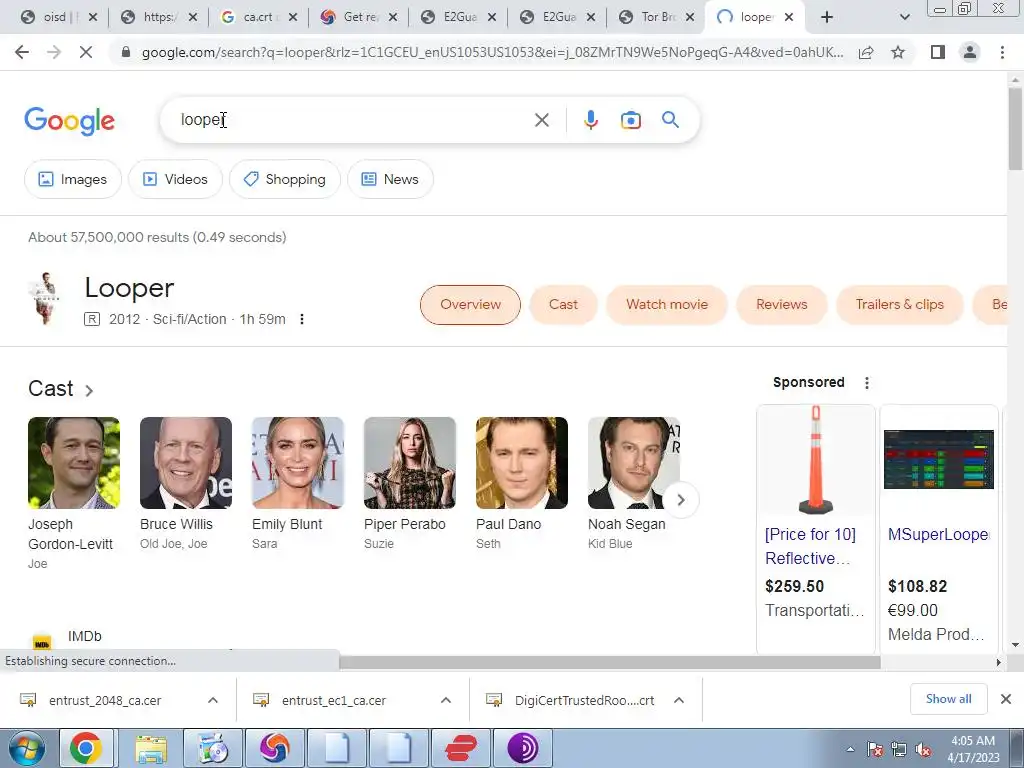Open the Chrome profile avatar
The width and height of the screenshot is (1024, 768).
tap(970, 52)
